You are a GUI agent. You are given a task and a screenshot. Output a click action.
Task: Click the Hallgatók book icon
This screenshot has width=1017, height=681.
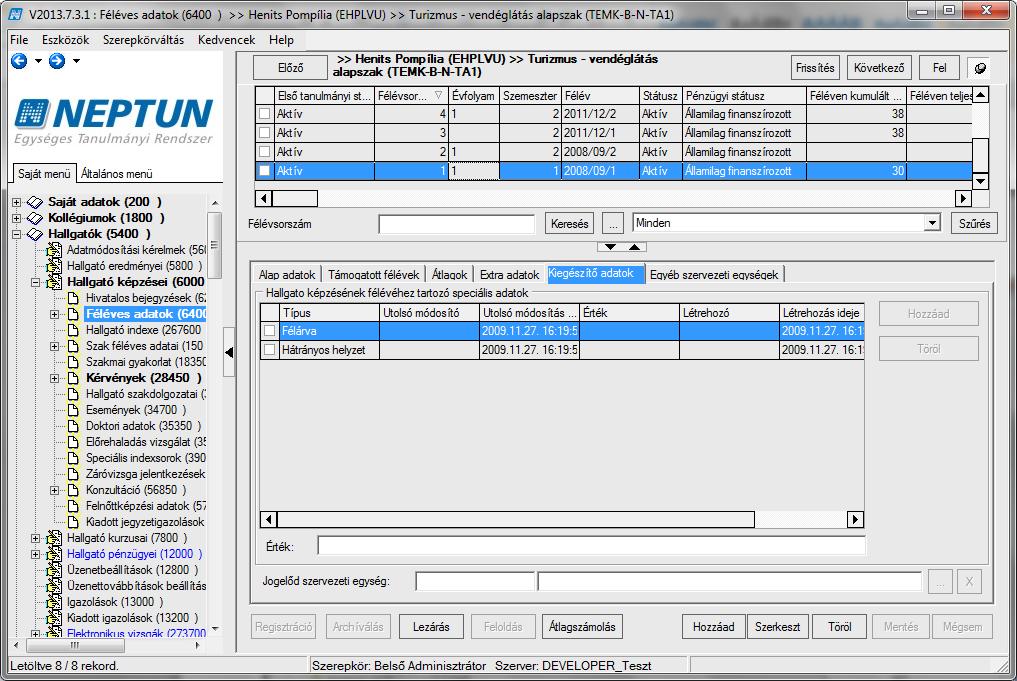[x=35, y=234]
